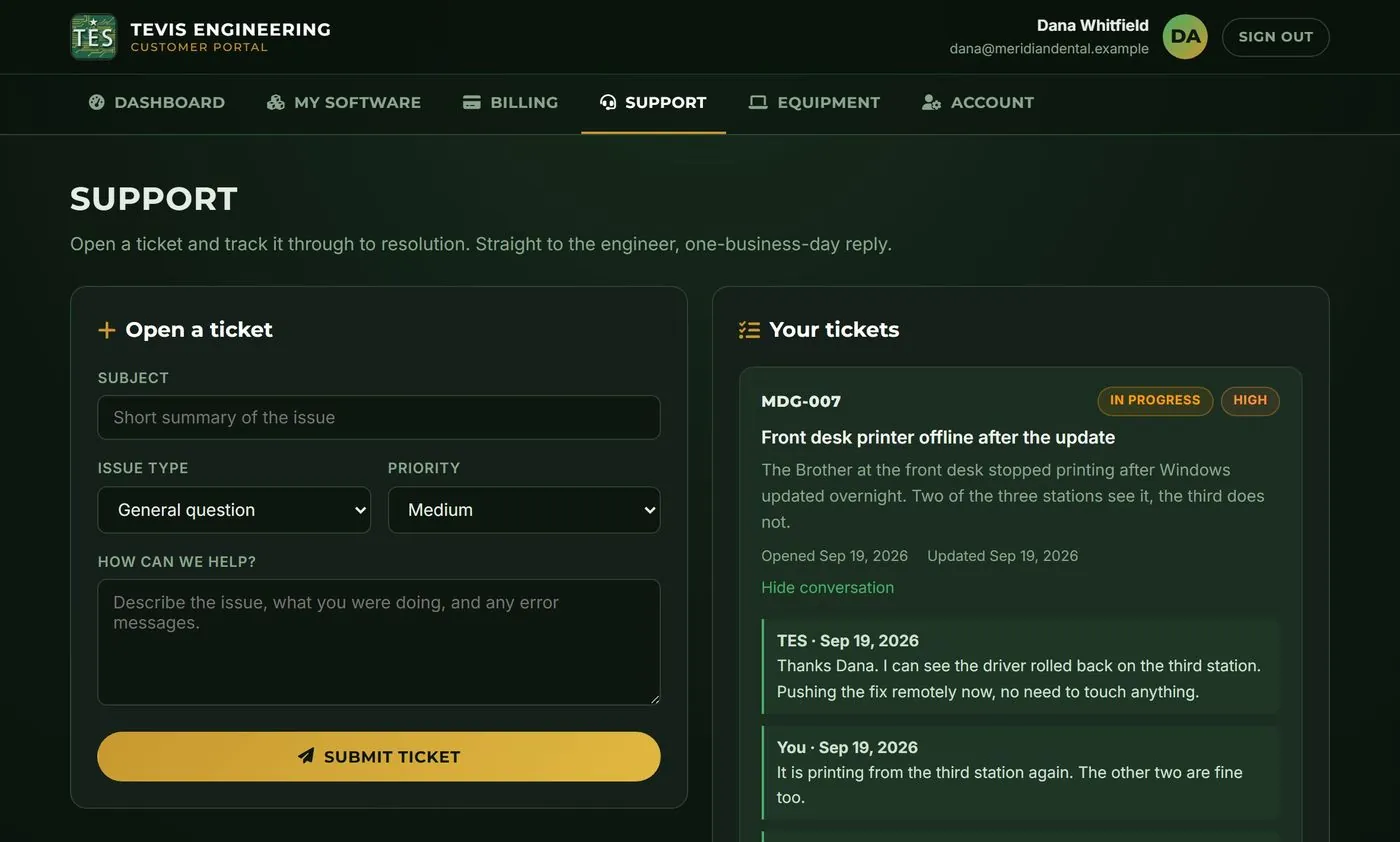Viewport: 1400px width, 842px height.
Task: Click the Dashboard gauge icon
Action: click(x=97, y=102)
